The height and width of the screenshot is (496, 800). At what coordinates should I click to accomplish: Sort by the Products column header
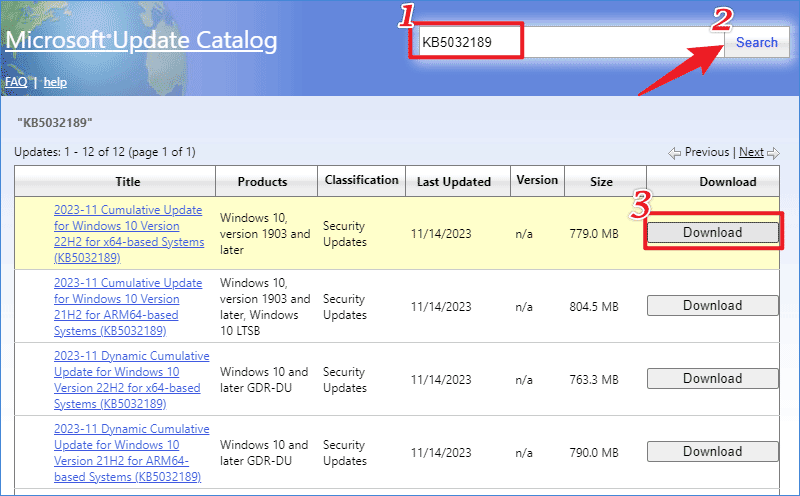tap(262, 182)
